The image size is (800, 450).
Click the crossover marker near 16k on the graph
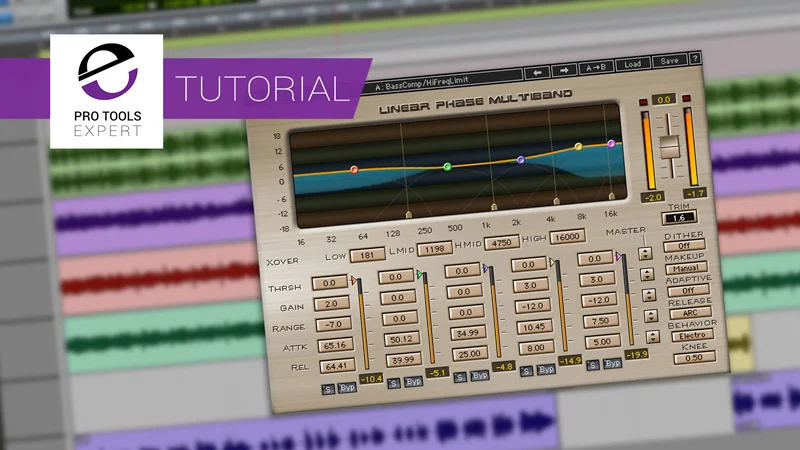[x=612, y=195]
